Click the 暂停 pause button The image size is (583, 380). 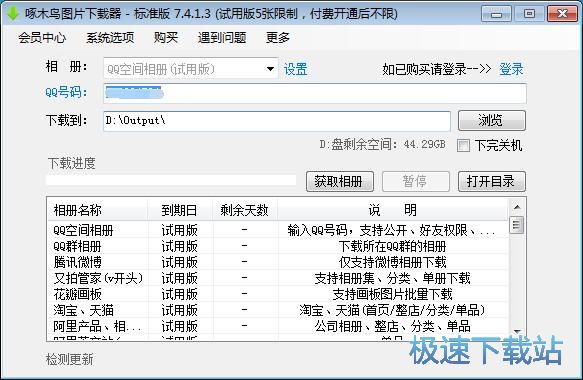click(416, 181)
